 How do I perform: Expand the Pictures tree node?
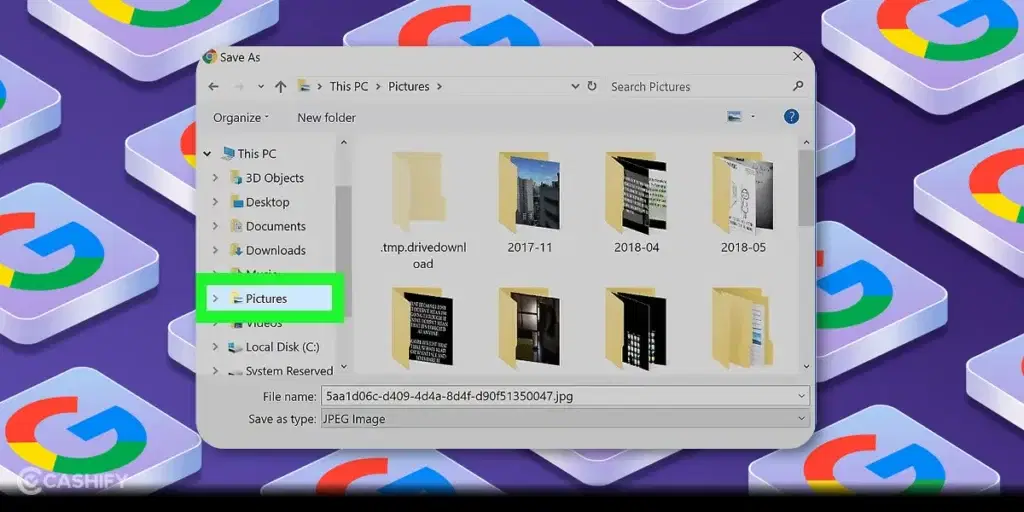pos(216,298)
